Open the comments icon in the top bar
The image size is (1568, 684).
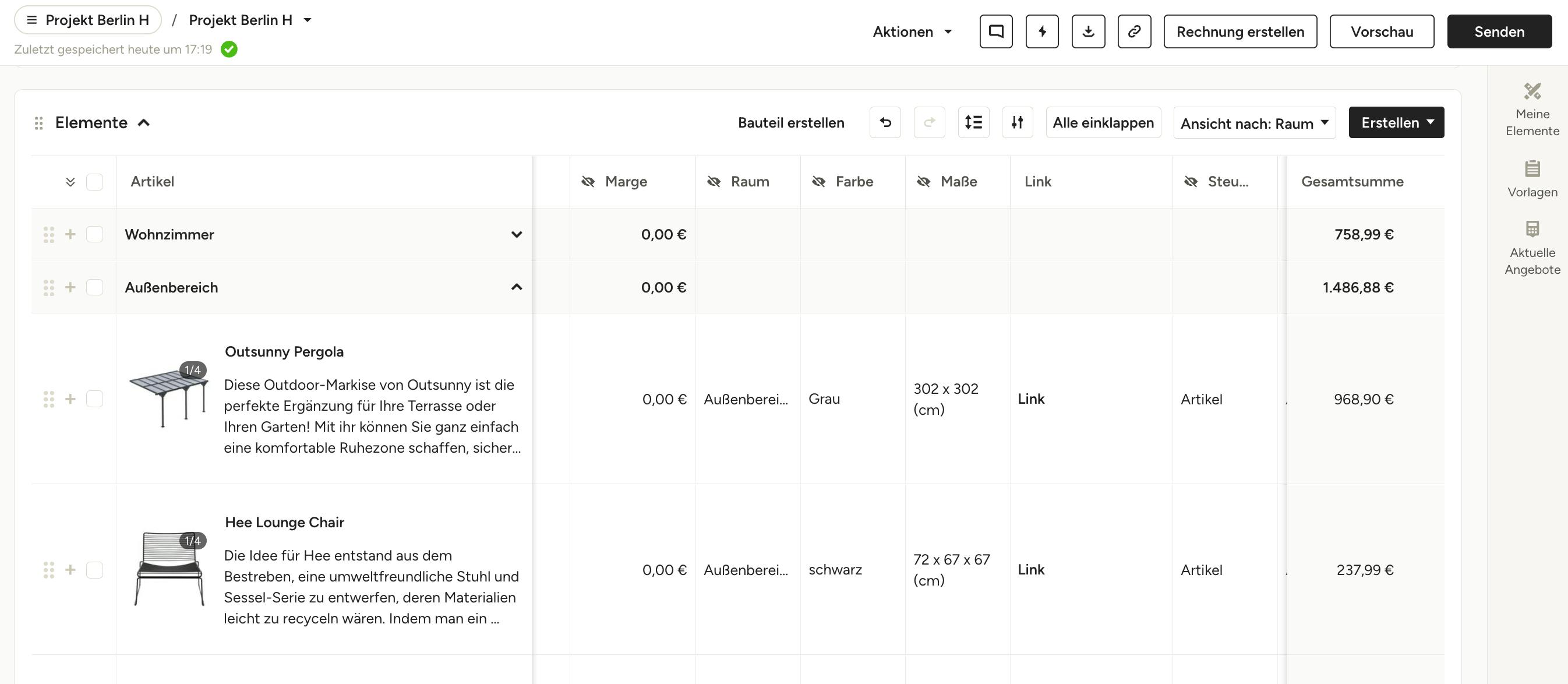point(996,31)
